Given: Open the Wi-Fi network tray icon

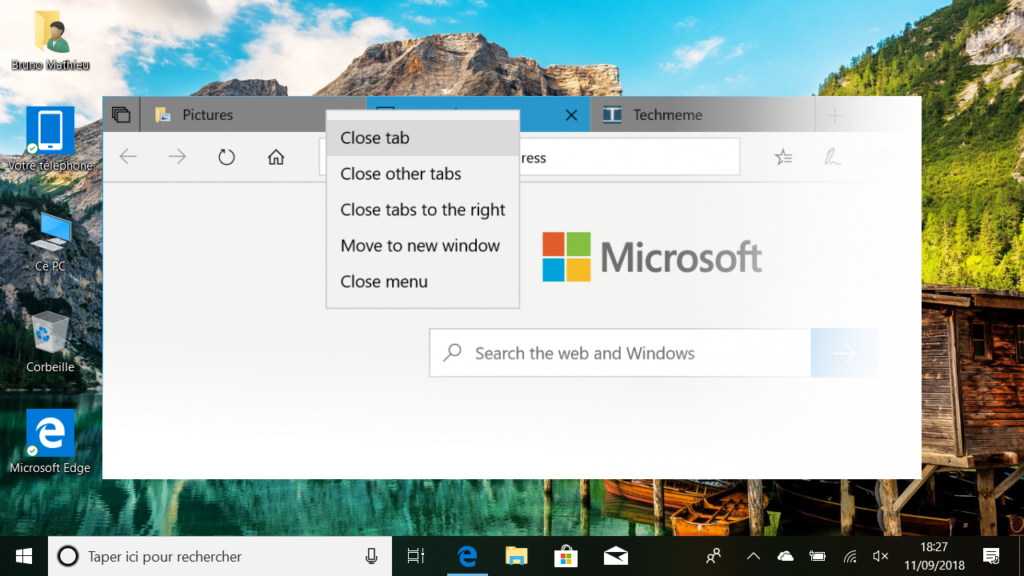Looking at the screenshot, I should 849,556.
